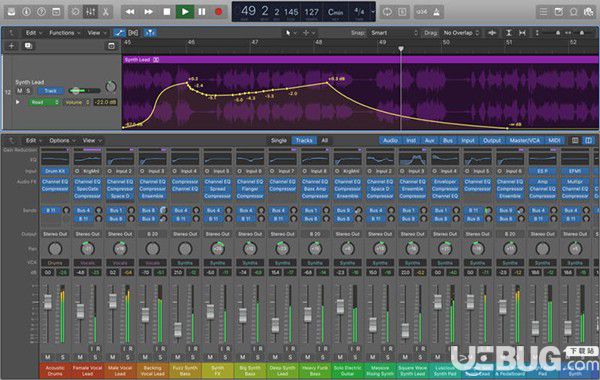Viewport: 600px width, 380px height.
Task: Open the Drag No Overlap dropdown
Action: 461,33
